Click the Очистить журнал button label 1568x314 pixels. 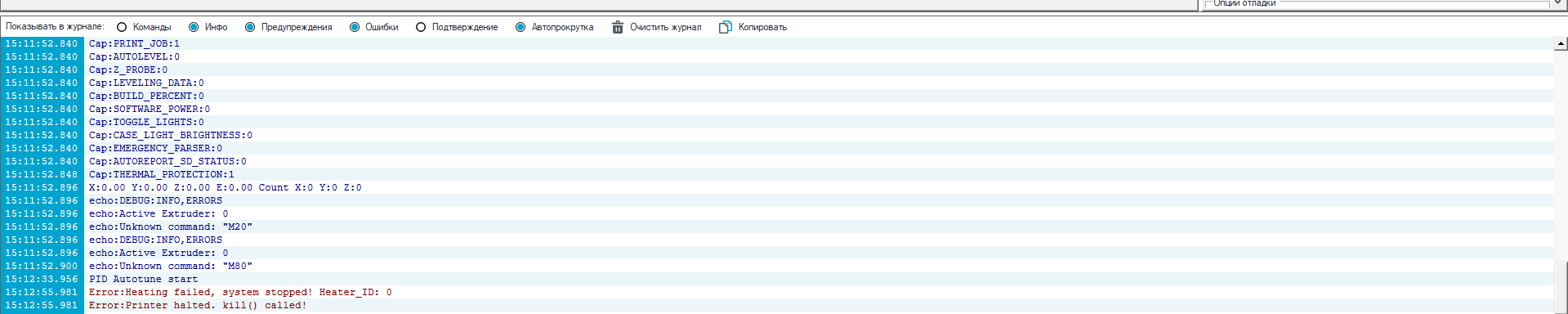click(x=665, y=27)
